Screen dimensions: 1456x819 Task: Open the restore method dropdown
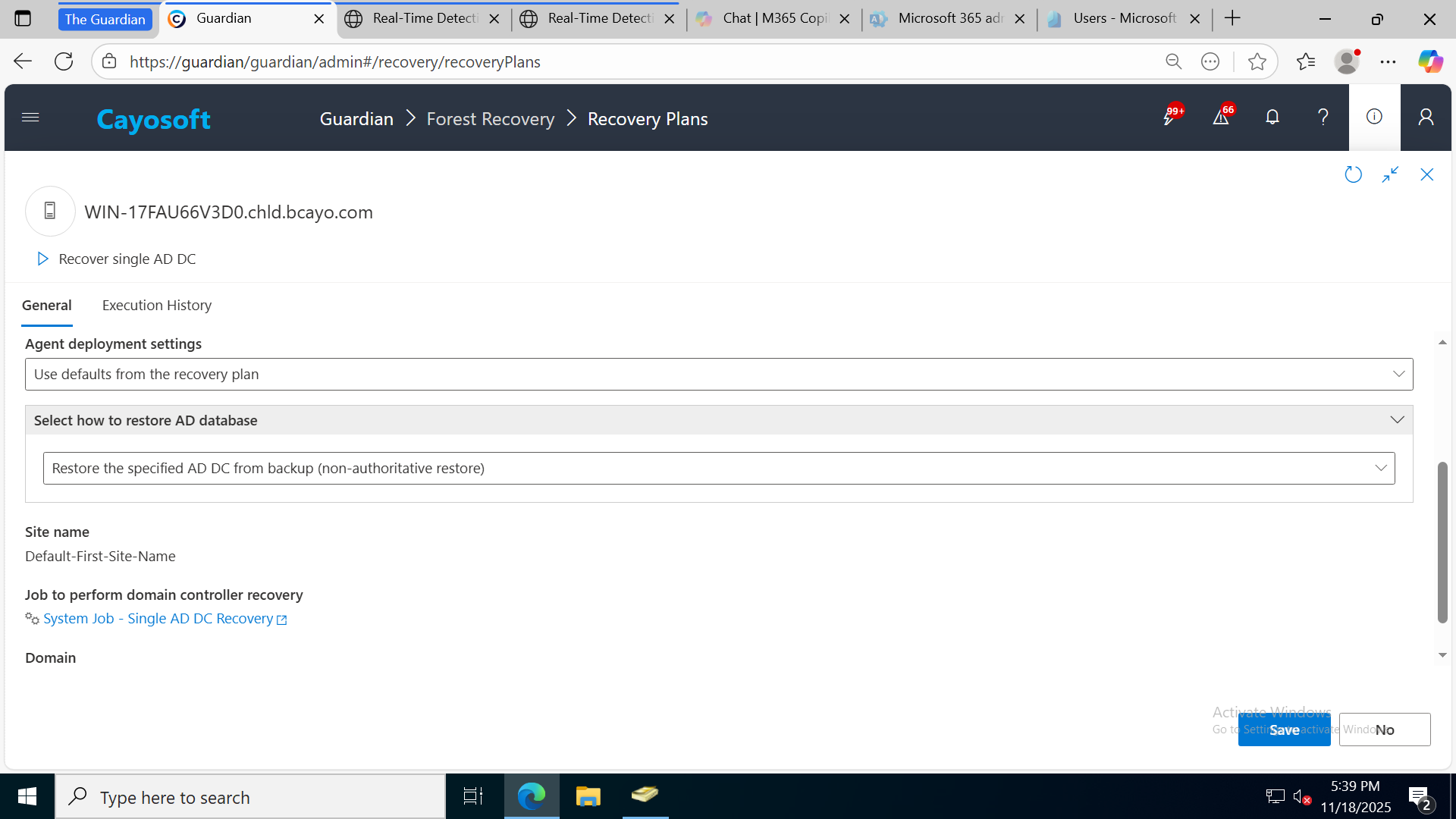click(719, 469)
